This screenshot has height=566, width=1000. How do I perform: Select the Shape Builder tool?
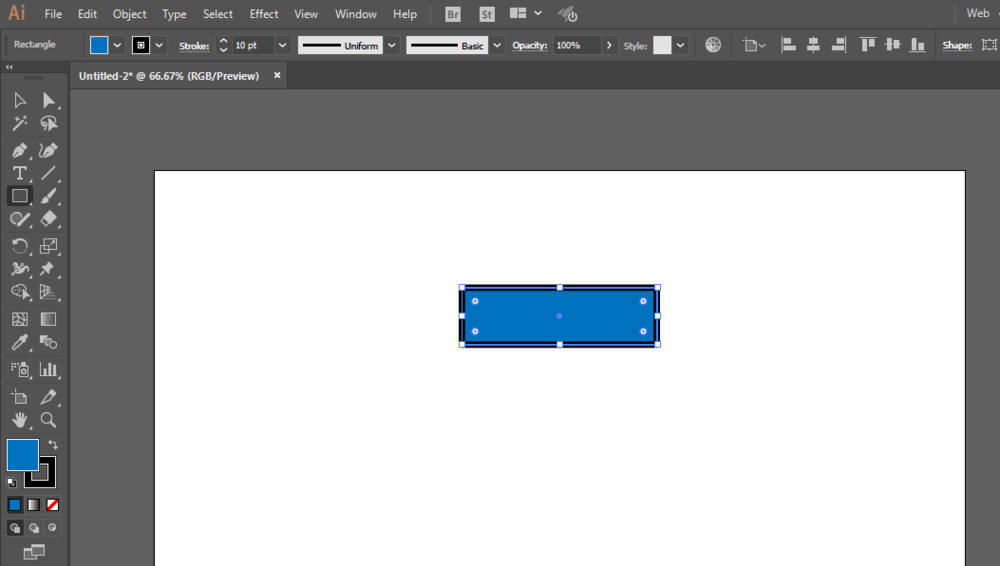(x=20, y=292)
